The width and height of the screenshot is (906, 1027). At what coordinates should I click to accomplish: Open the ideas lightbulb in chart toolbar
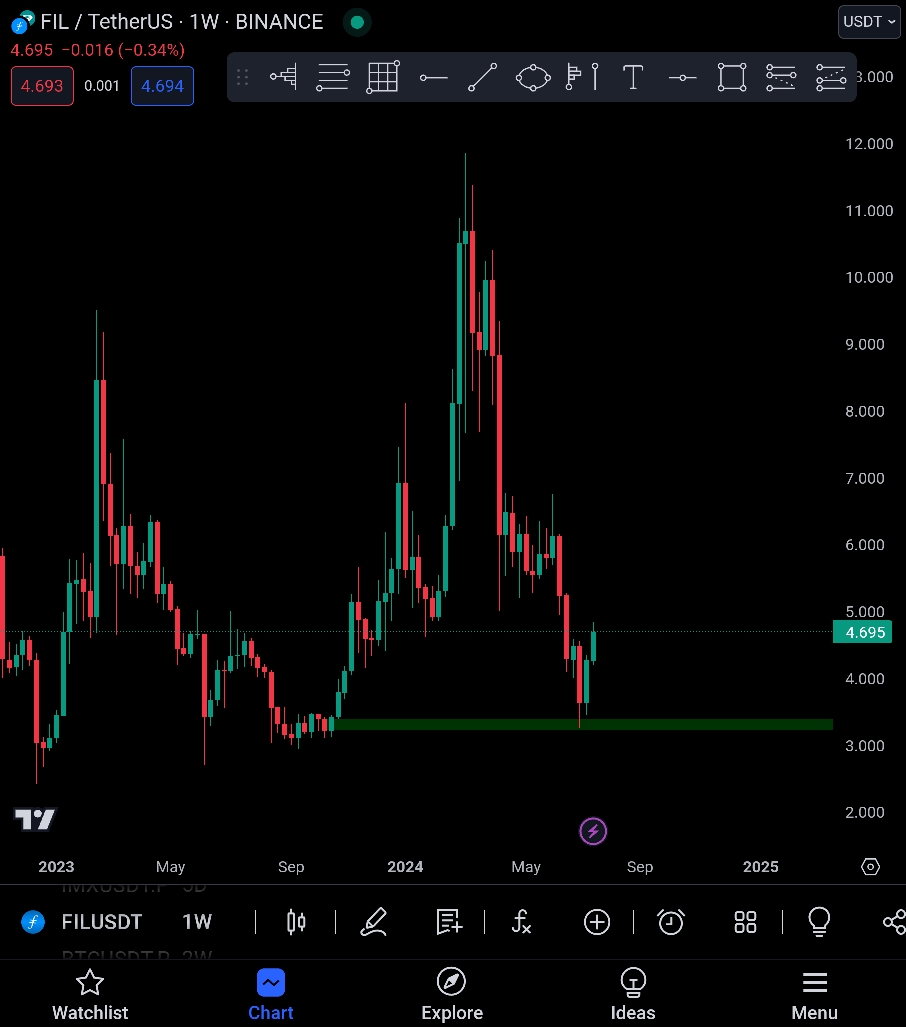point(820,922)
